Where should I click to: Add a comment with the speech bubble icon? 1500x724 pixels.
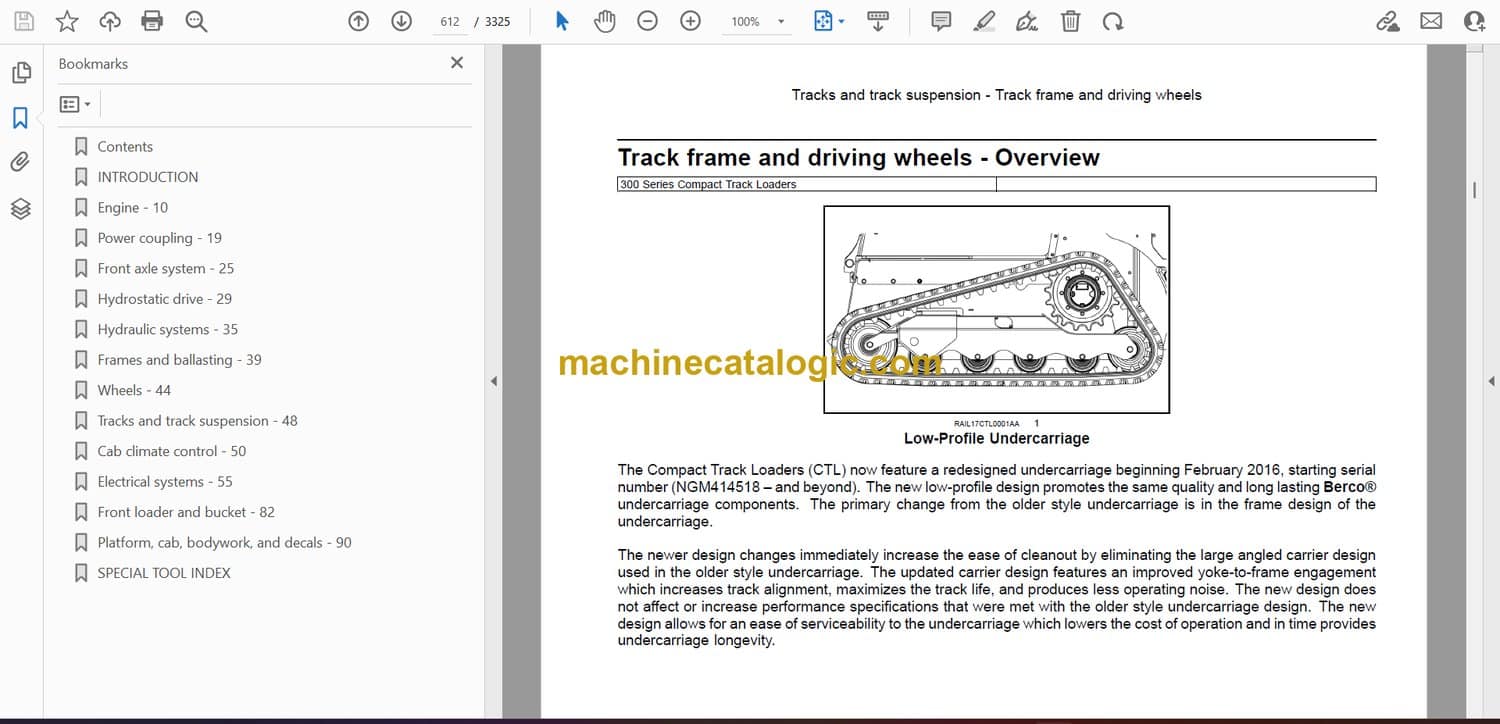(x=941, y=21)
